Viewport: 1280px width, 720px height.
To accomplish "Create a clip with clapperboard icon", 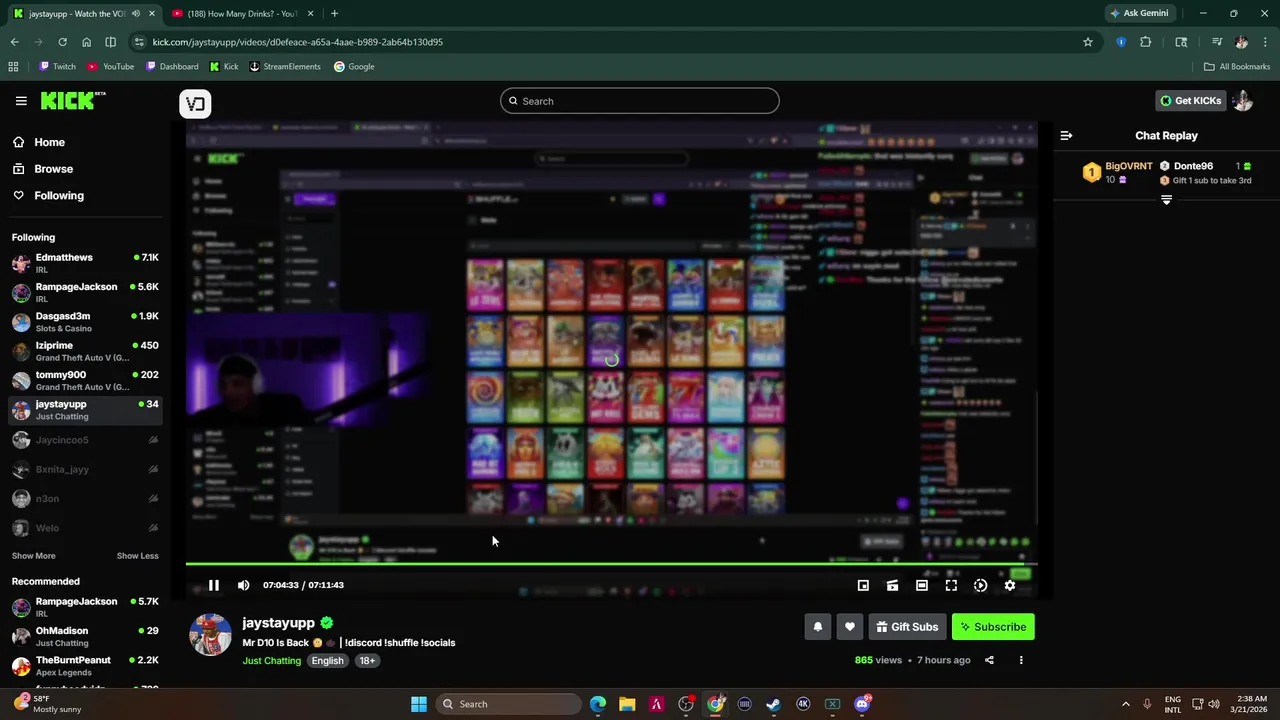I will [892, 585].
